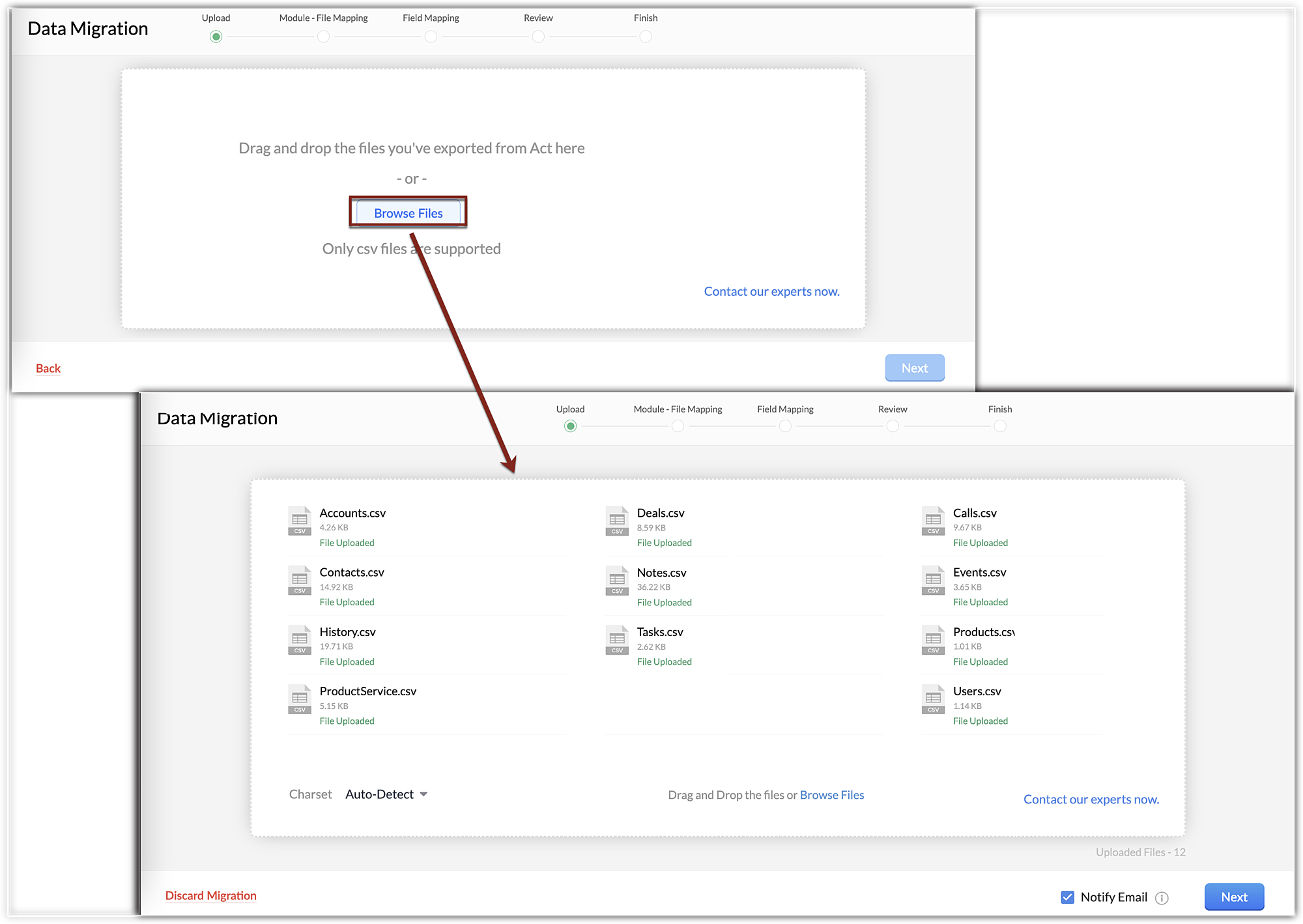Screen dimensions: 1303x924
Task: Click the Charset dropdown arrow
Action: (423, 794)
